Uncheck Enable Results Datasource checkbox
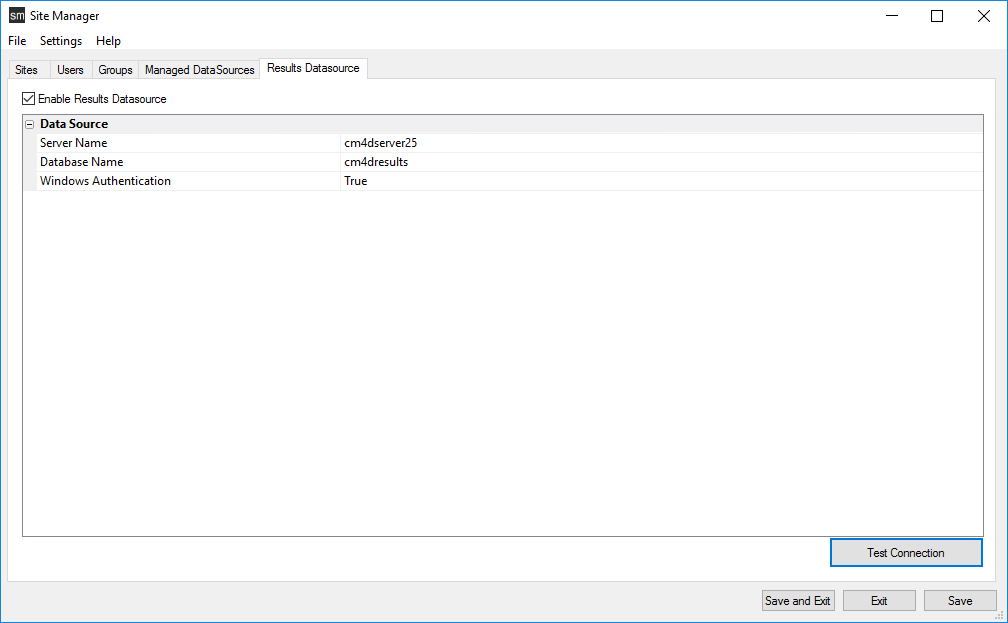This screenshot has height=623, width=1008. [28, 99]
